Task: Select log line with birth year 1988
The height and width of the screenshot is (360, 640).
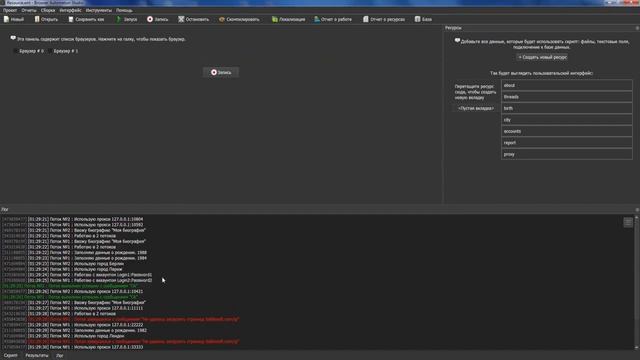Action: pos(74,253)
